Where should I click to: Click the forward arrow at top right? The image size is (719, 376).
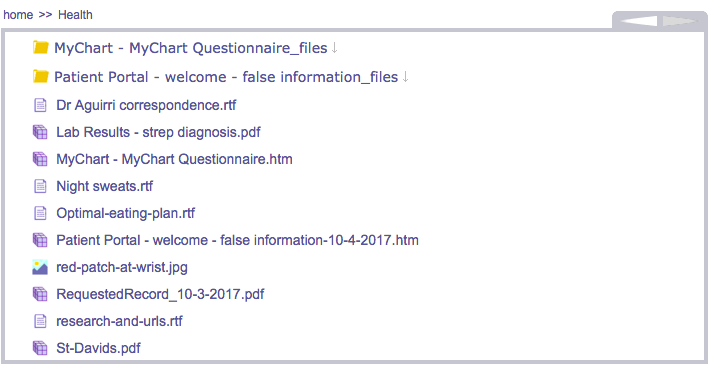coord(679,21)
